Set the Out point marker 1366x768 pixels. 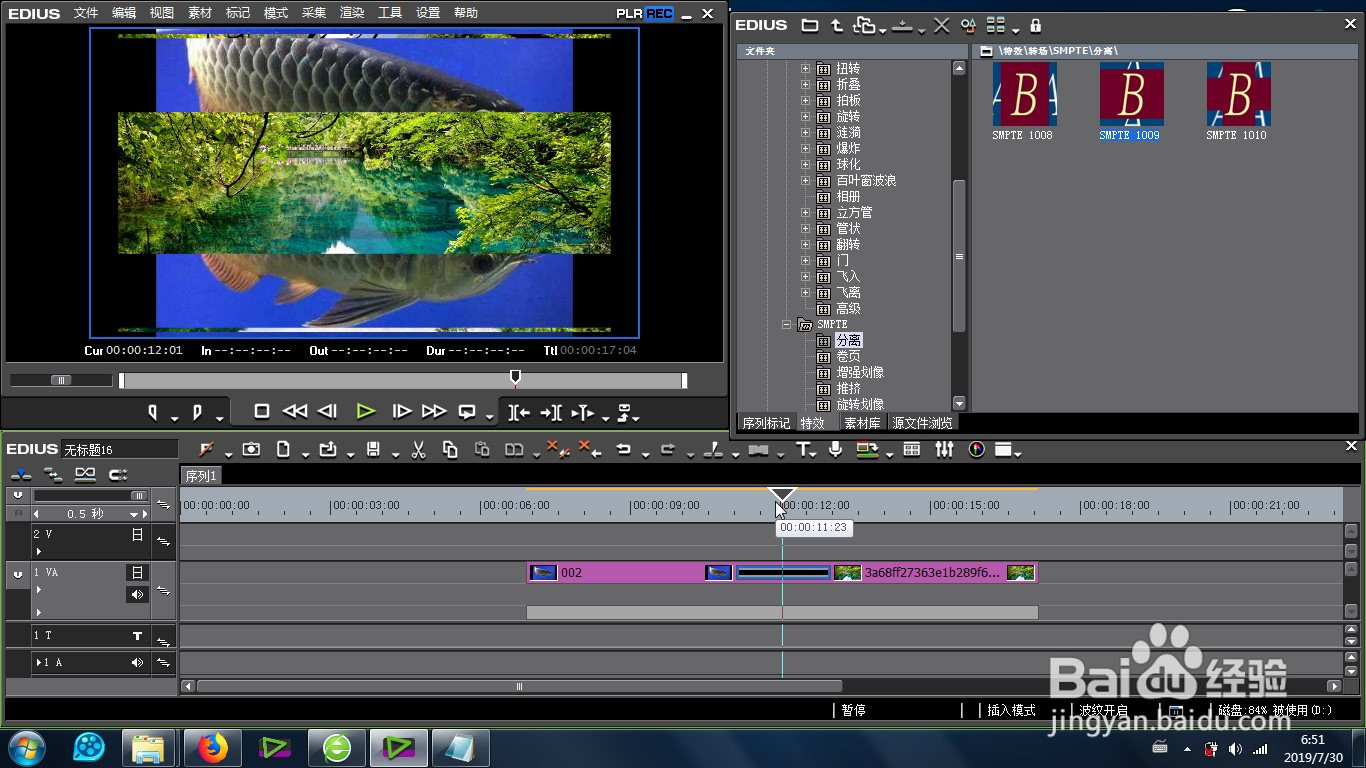[197, 411]
